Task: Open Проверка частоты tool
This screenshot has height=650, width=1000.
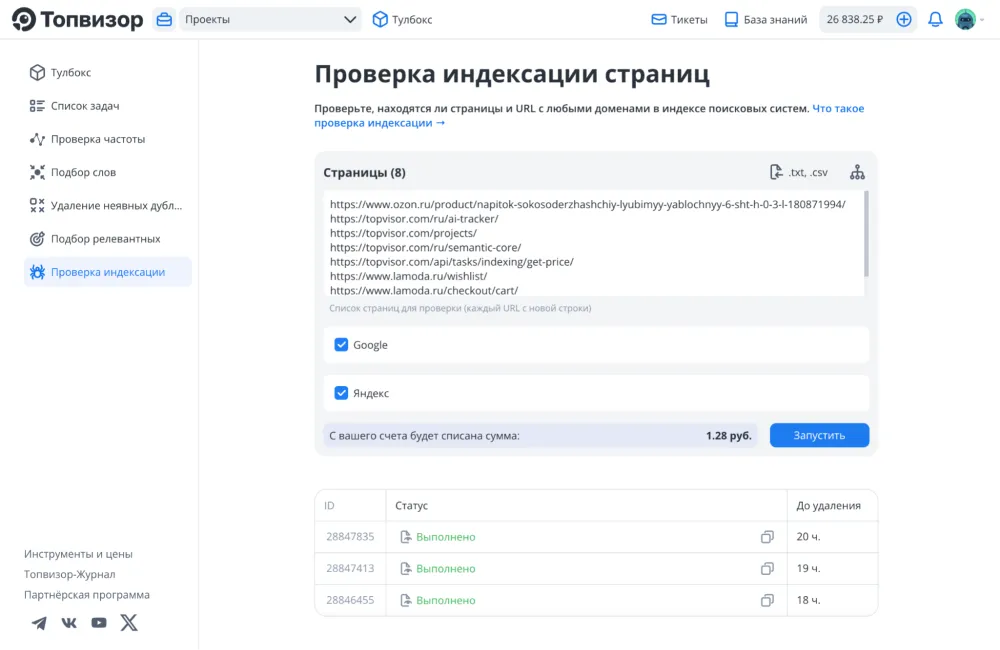Action: (x=108, y=139)
